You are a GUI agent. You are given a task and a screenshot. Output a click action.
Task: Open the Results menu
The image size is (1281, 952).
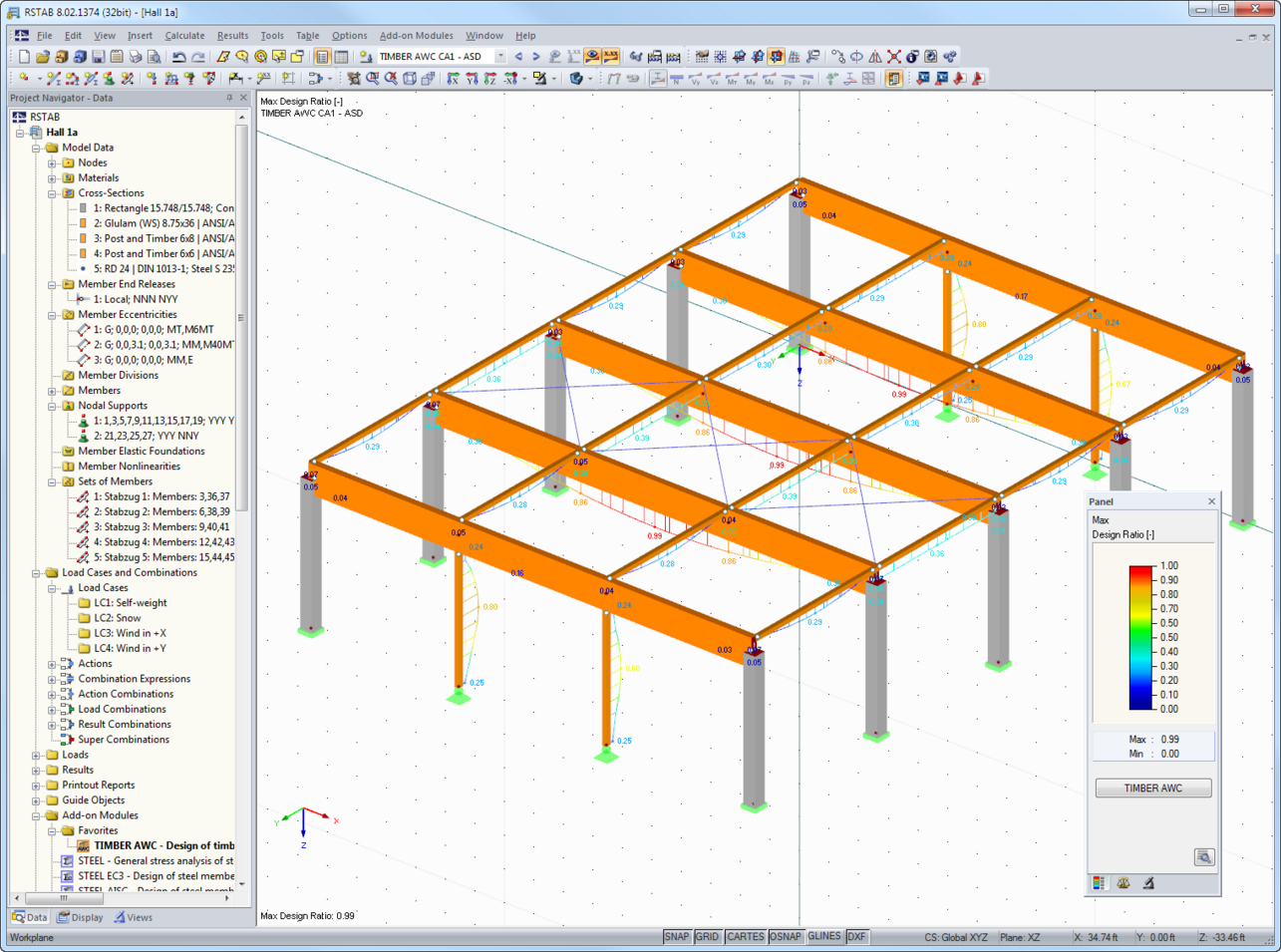pos(232,35)
